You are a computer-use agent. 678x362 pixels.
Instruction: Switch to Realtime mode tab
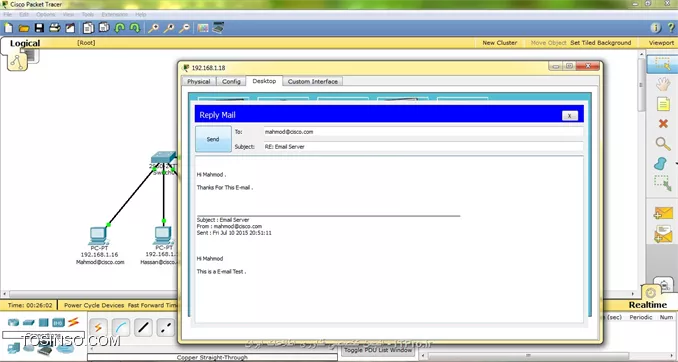coord(648,305)
